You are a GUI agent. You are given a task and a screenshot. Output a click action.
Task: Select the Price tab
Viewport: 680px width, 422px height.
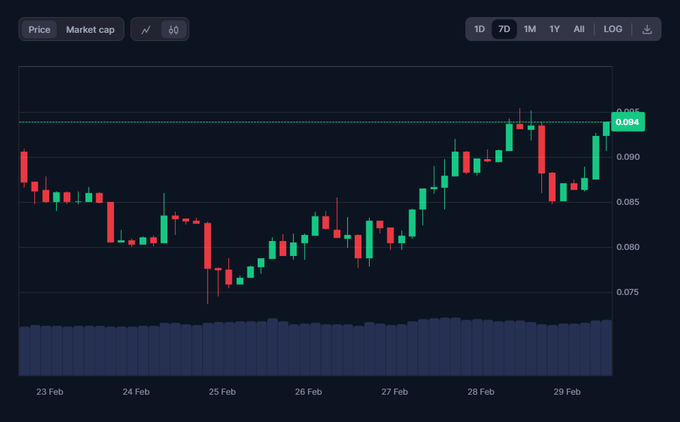tap(39, 29)
